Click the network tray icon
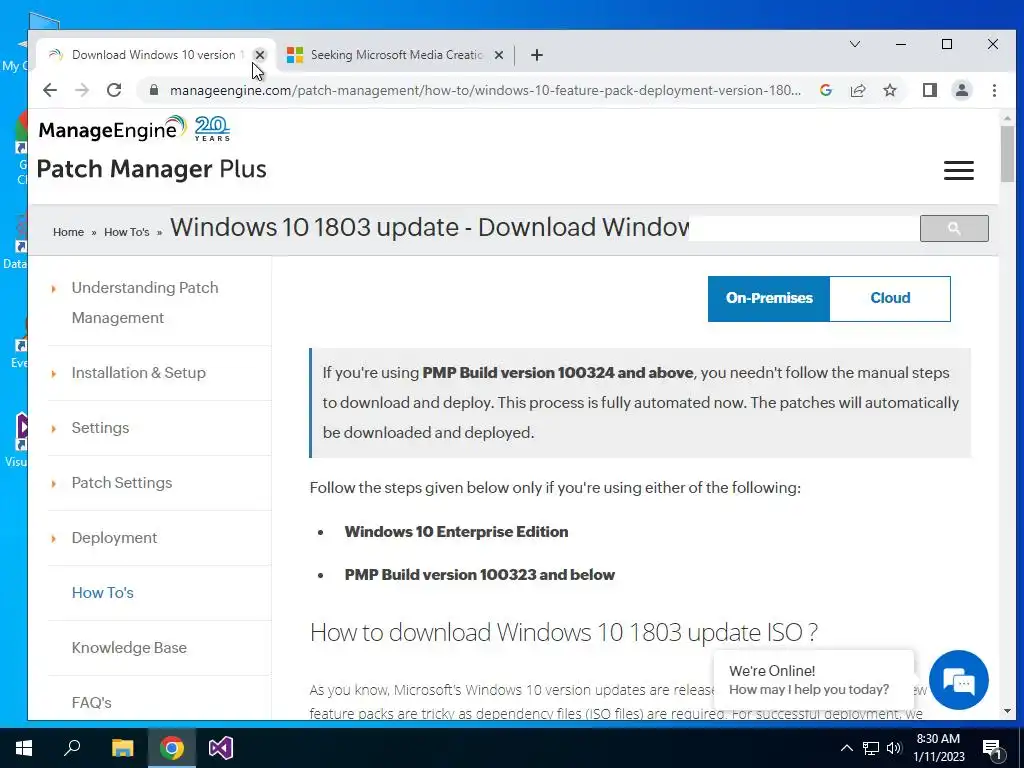This screenshot has height=768, width=1024. pos(871,748)
